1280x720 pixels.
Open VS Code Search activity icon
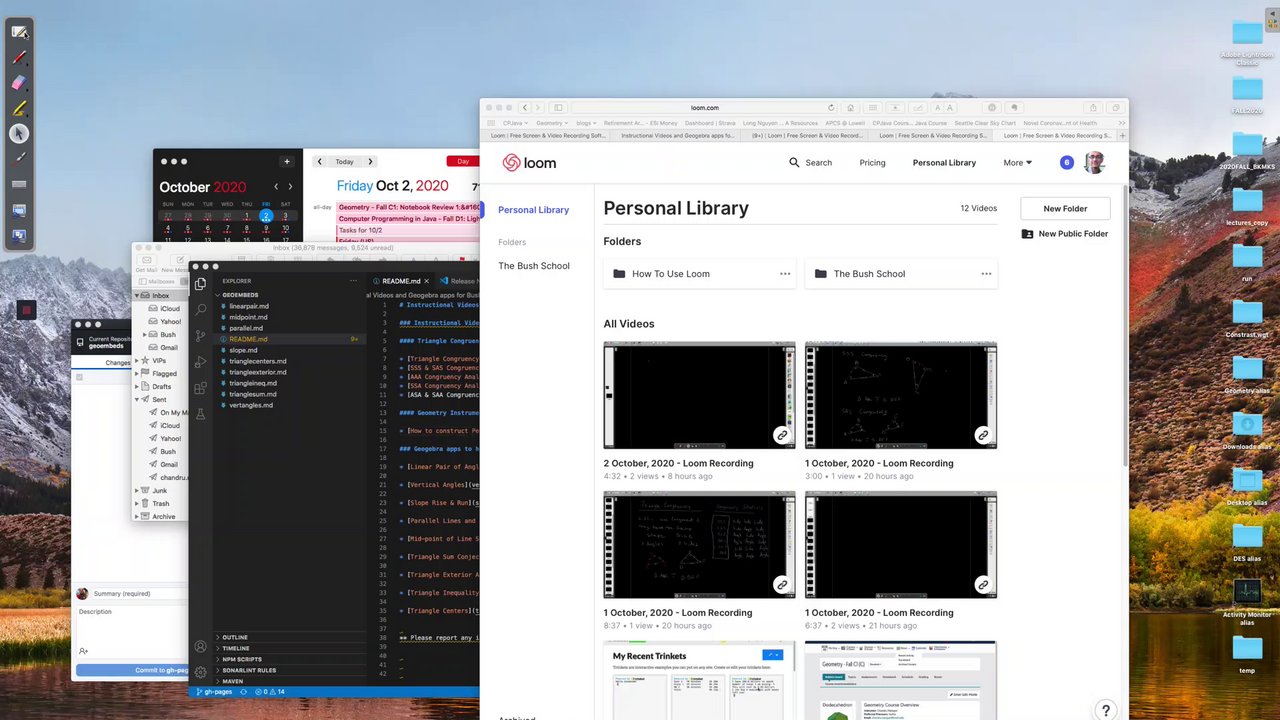coord(200,310)
